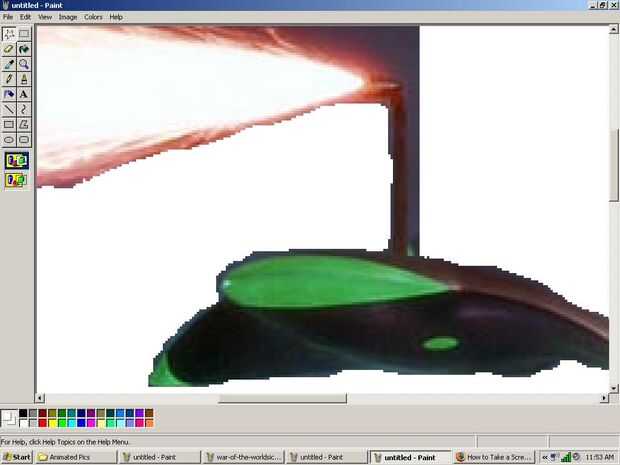The height and width of the screenshot is (465, 620).
Task: Select the Text tool
Action: click(x=24, y=94)
